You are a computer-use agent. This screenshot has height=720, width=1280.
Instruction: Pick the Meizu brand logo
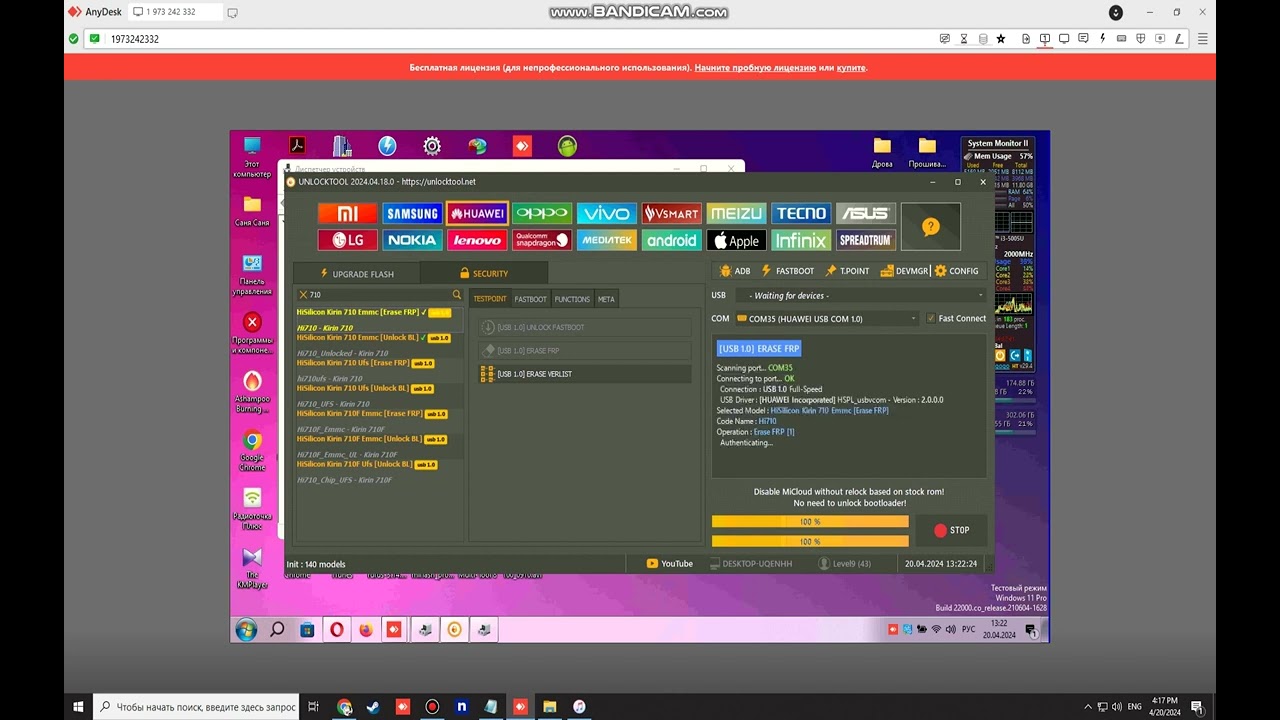click(736, 214)
